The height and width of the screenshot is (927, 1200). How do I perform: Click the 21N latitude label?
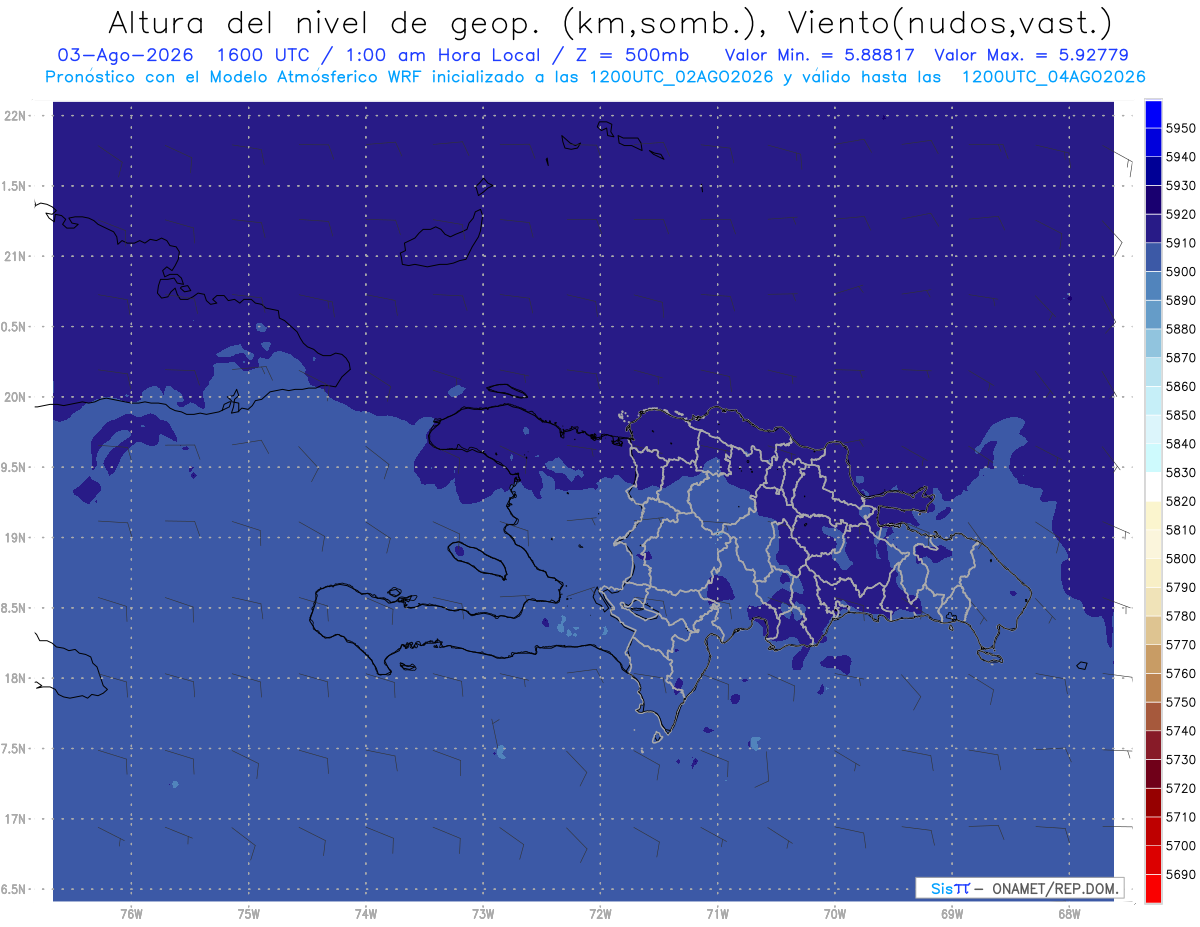(17, 257)
